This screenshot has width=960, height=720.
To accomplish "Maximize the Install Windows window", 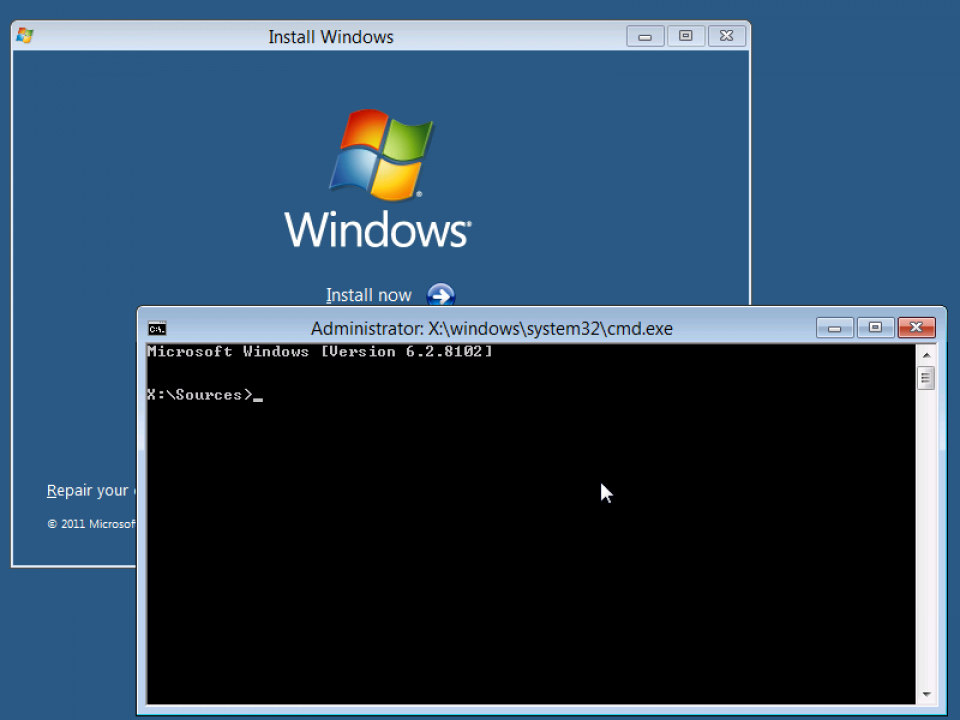I will (686, 36).
